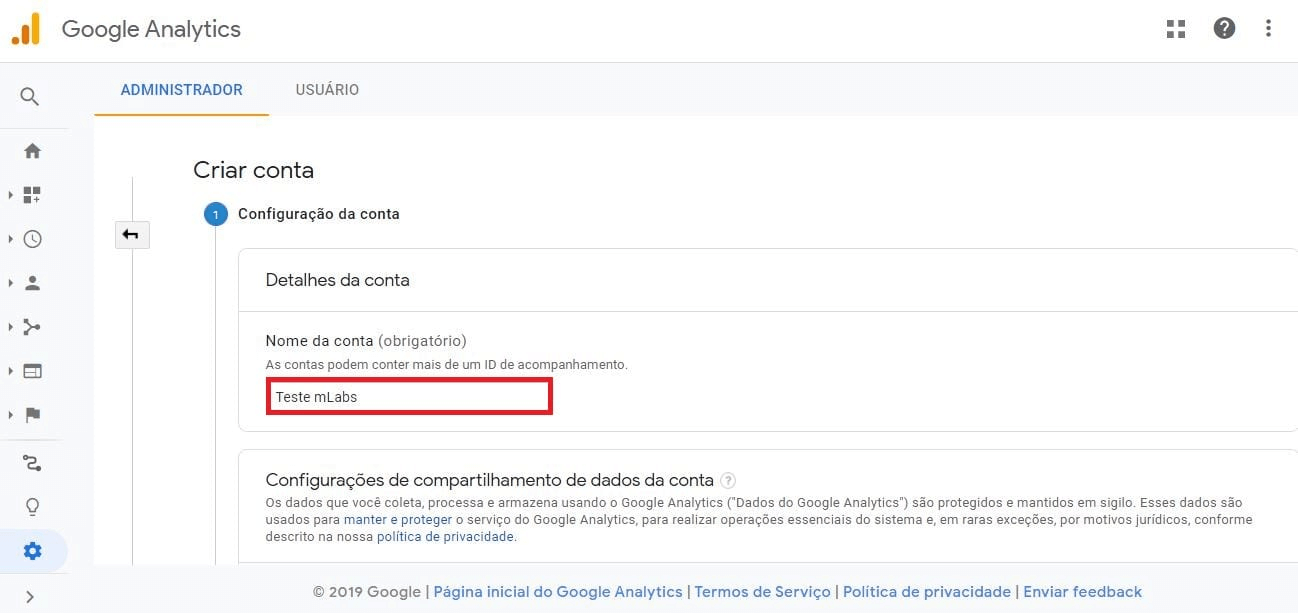Open Audience reports via the person icon
The height and width of the screenshot is (613, 1298).
[33, 282]
